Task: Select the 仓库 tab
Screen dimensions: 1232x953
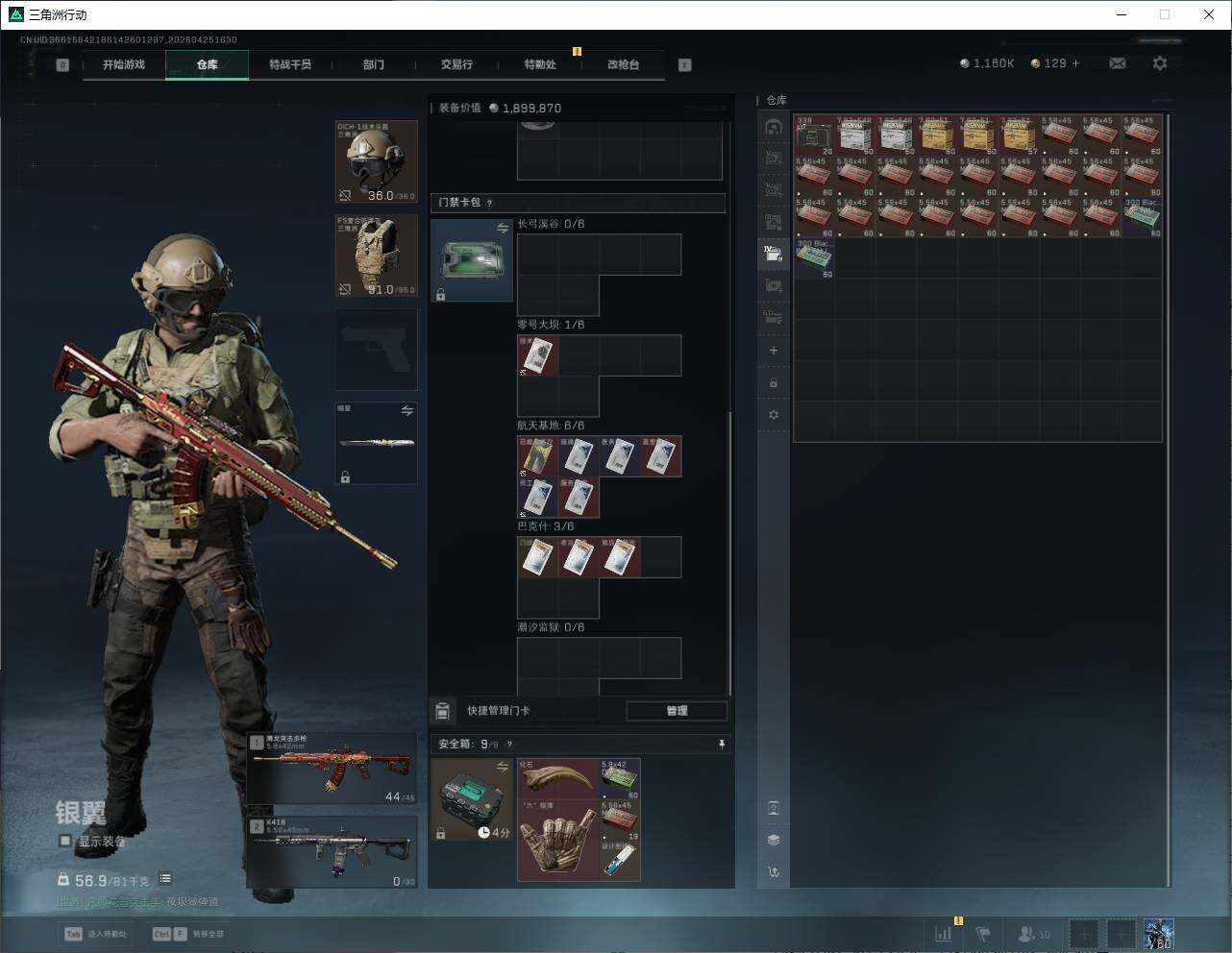Action: click(x=208, y=64)
